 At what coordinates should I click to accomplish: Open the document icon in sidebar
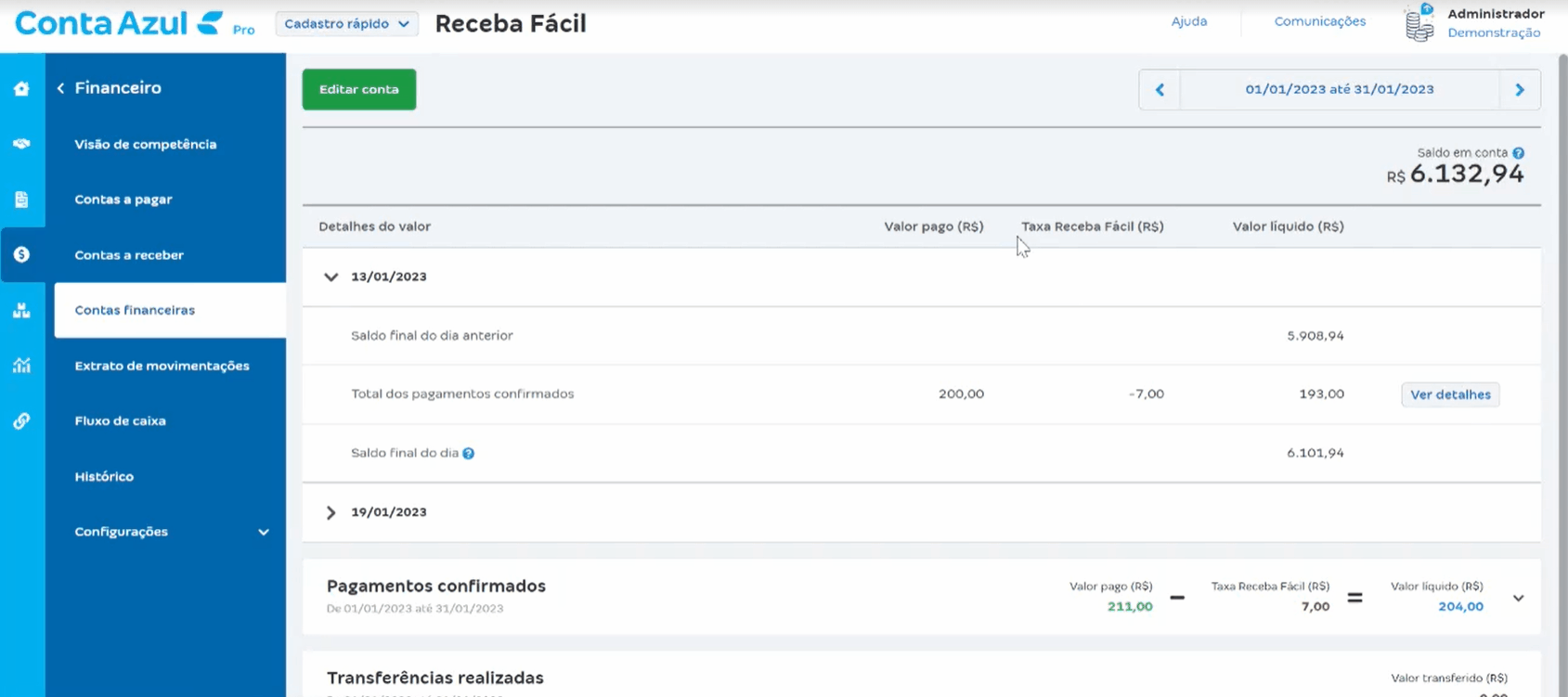tap(21, 200)
